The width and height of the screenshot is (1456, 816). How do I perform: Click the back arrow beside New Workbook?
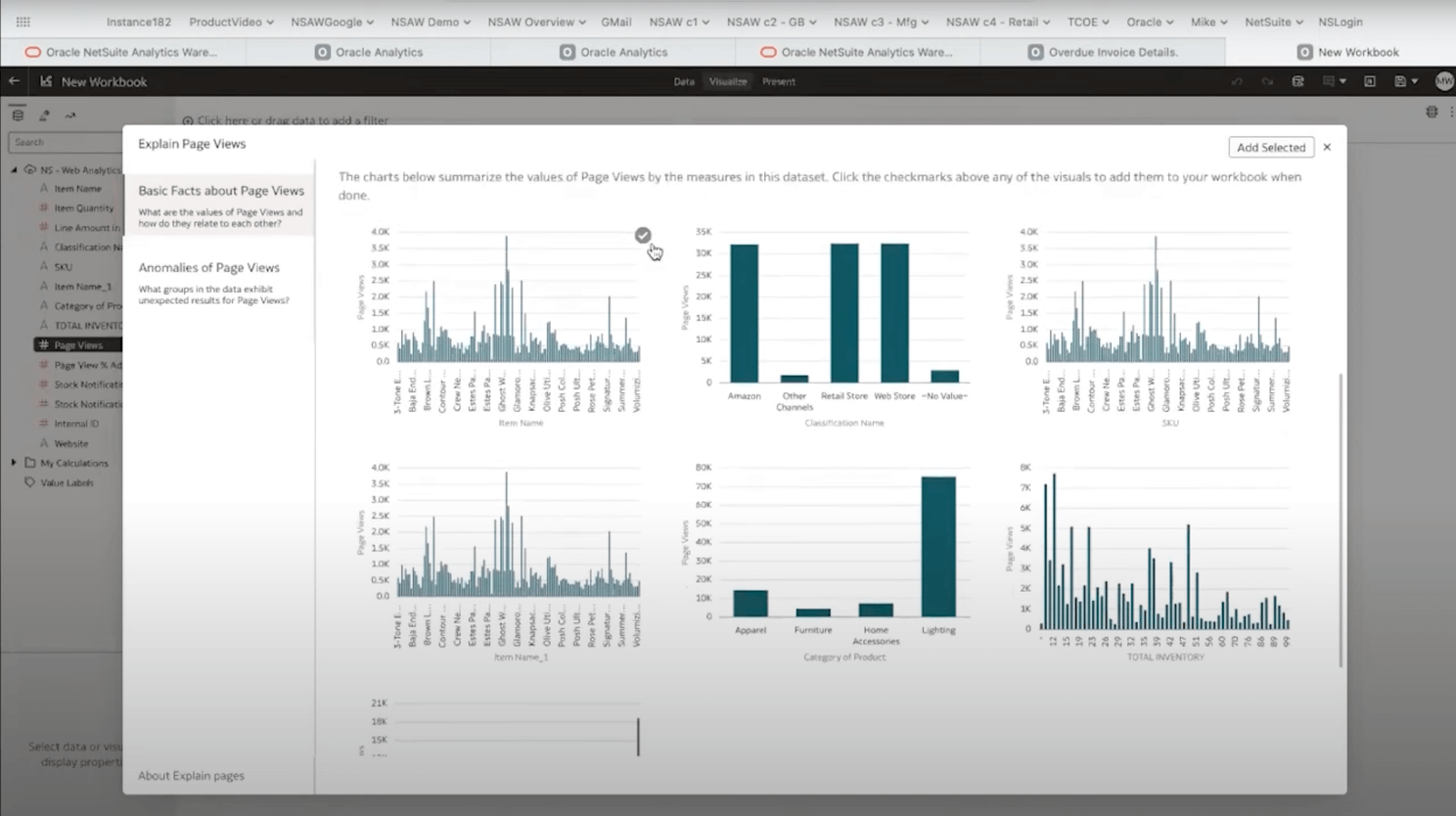[14, 81]
